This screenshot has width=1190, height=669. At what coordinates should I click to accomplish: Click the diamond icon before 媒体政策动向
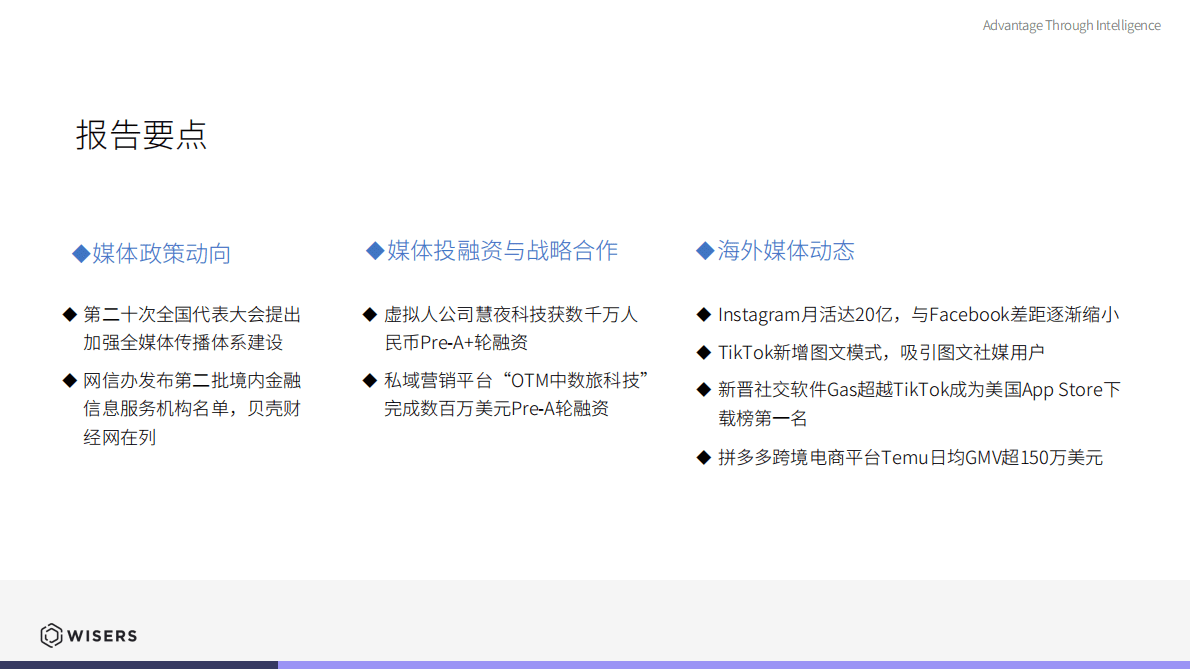coord(79,253)
